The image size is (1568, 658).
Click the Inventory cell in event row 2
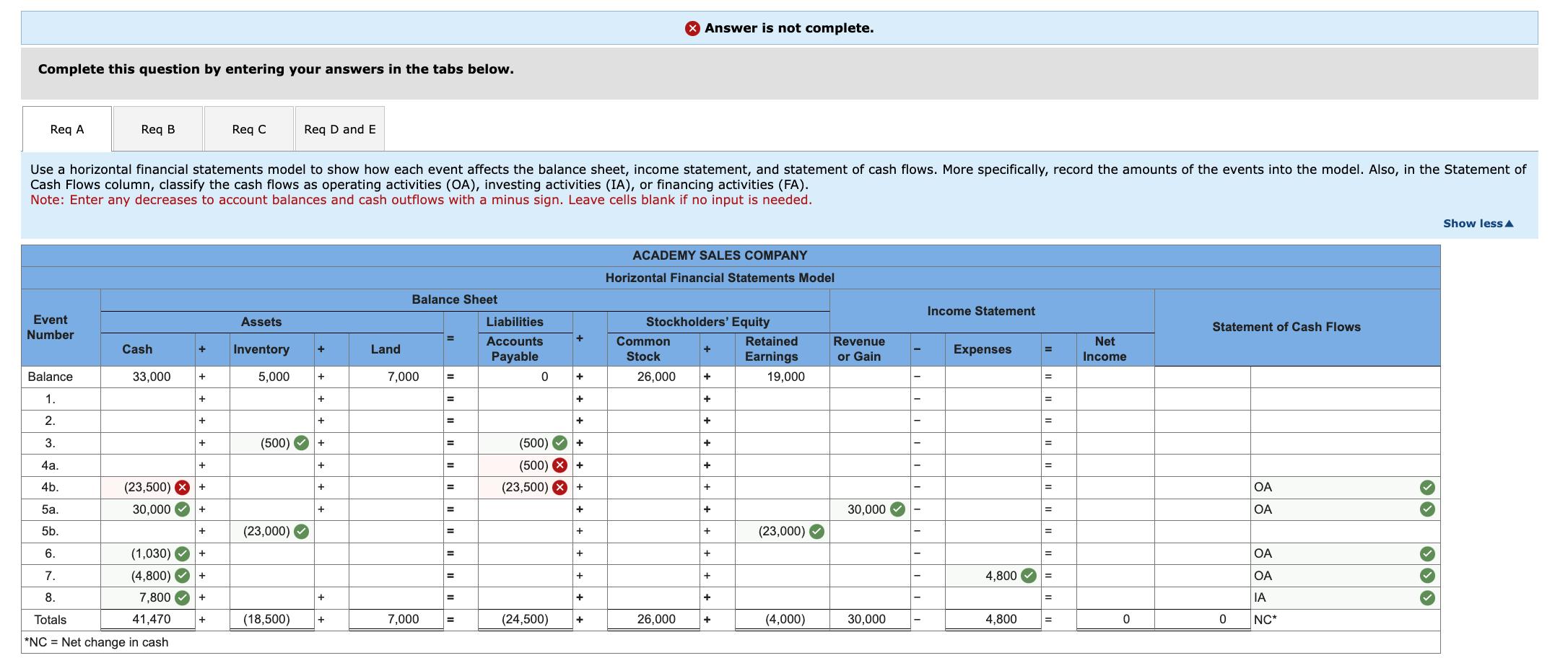click(x=272, y=421)
